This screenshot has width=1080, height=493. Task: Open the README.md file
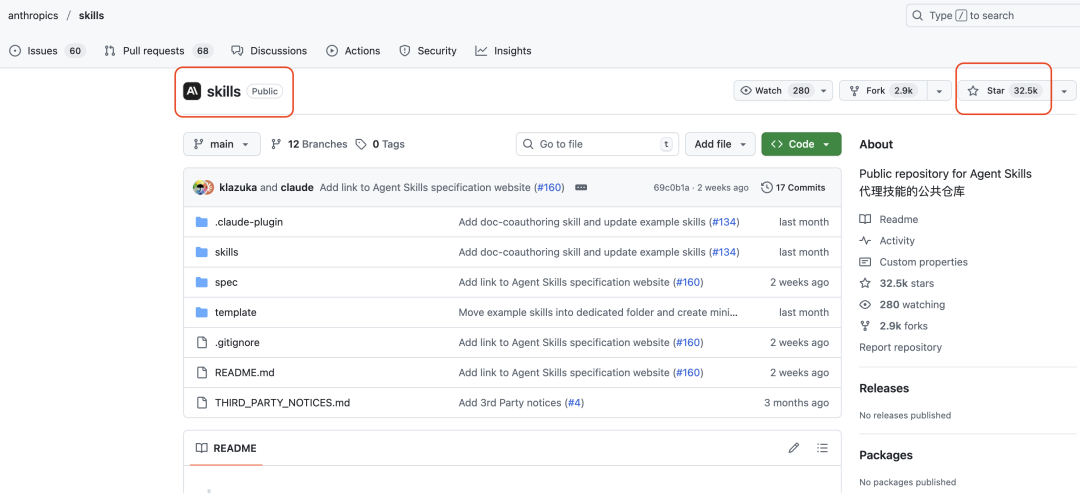[x=245, y=373]
